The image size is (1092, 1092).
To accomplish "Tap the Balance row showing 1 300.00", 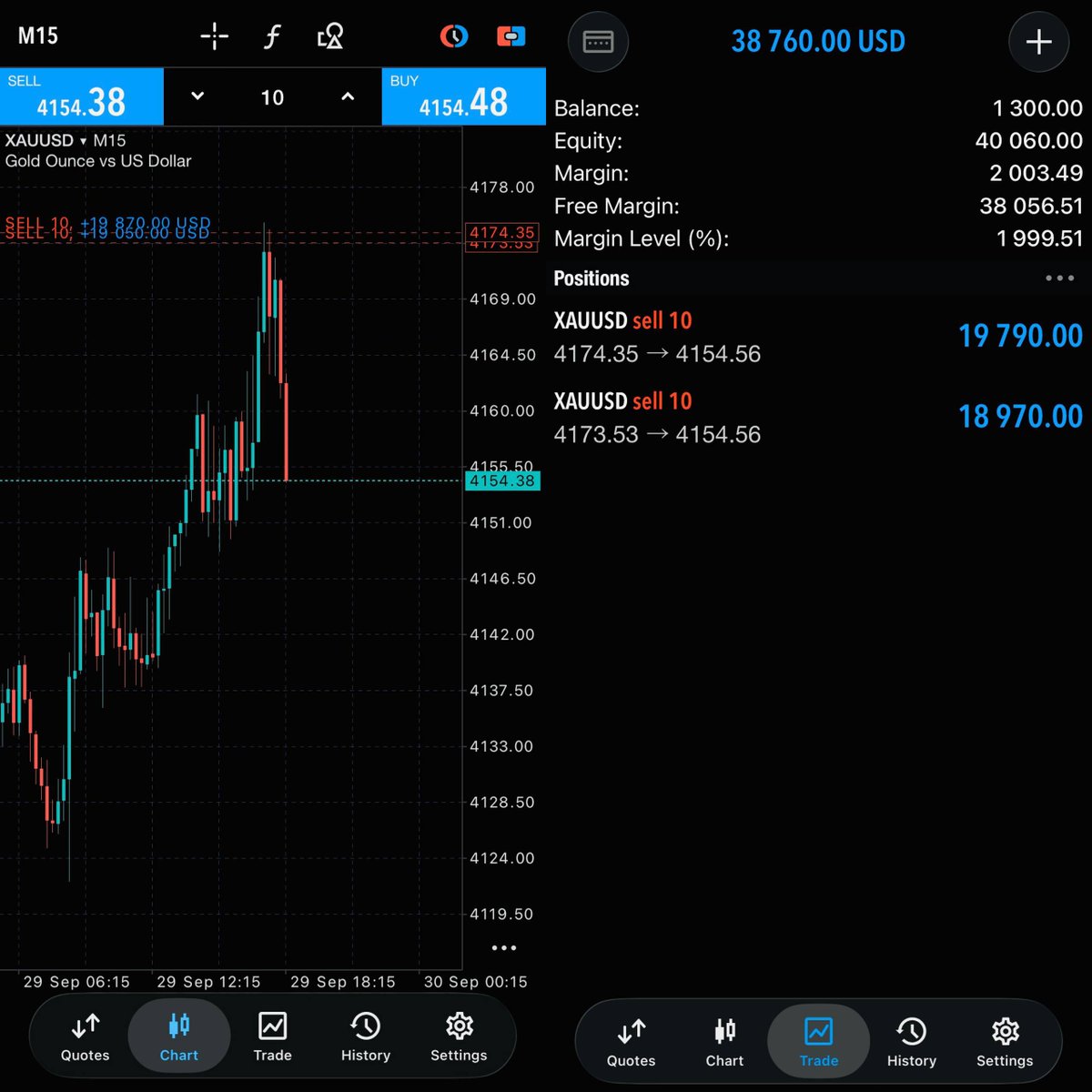I will [x=819, y=108].
